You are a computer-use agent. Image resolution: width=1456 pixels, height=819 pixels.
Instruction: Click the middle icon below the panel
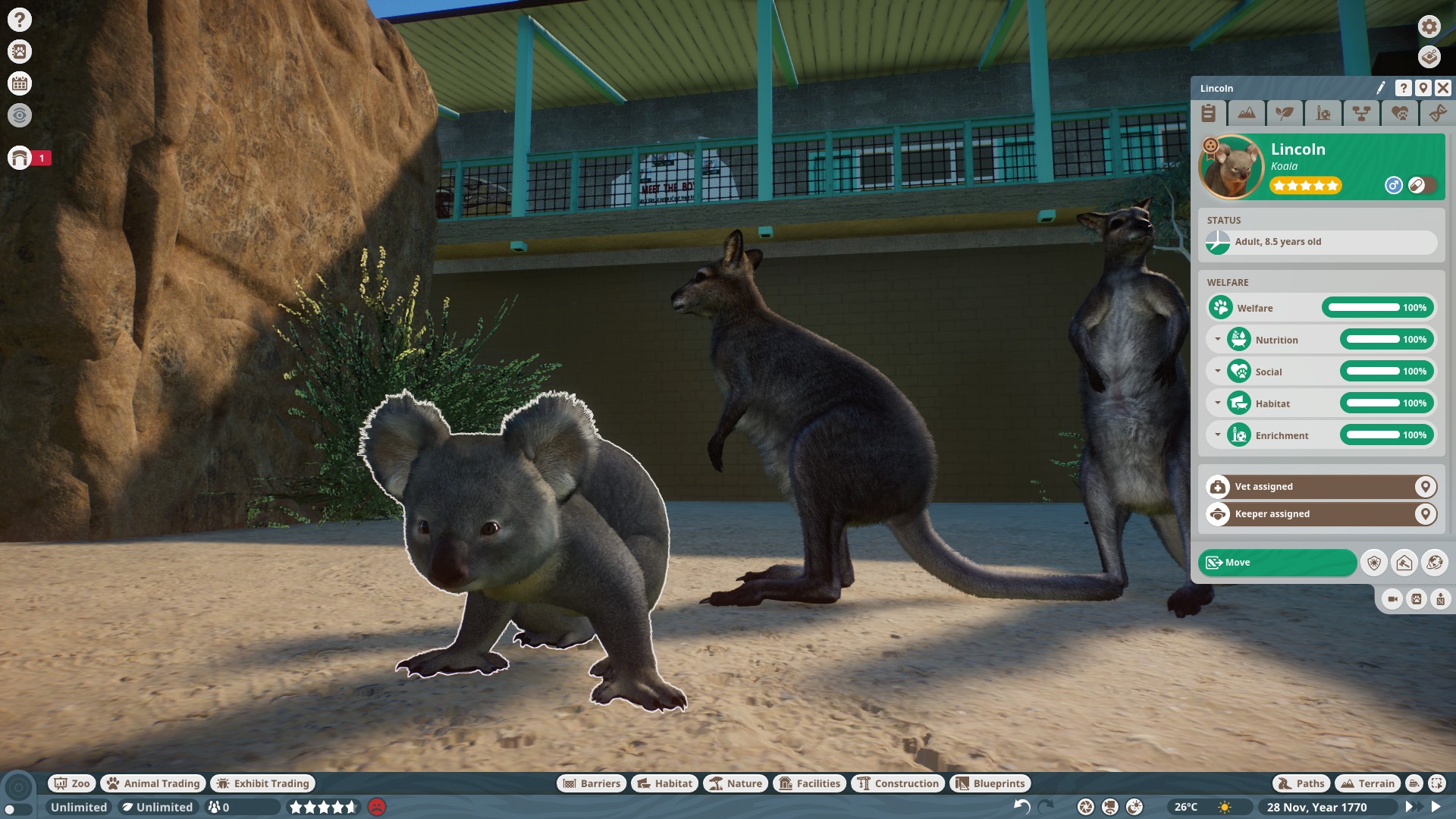click(x=1417, y=599)
